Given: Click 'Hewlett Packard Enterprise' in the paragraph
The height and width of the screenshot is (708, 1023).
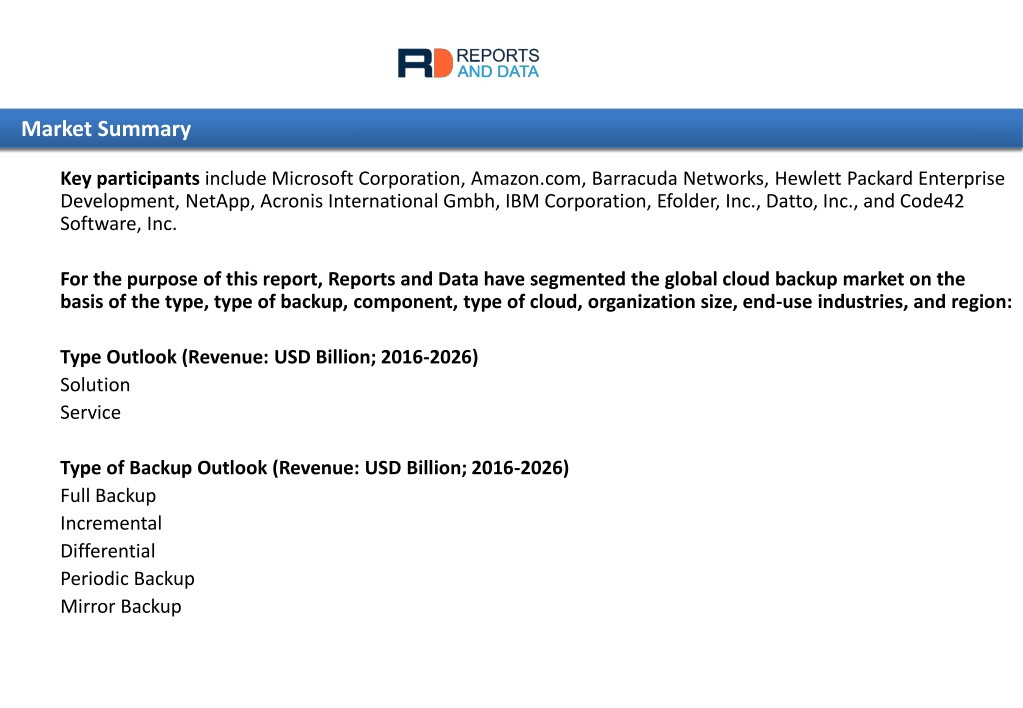Looking at the screenshot, I should [889, 179].
